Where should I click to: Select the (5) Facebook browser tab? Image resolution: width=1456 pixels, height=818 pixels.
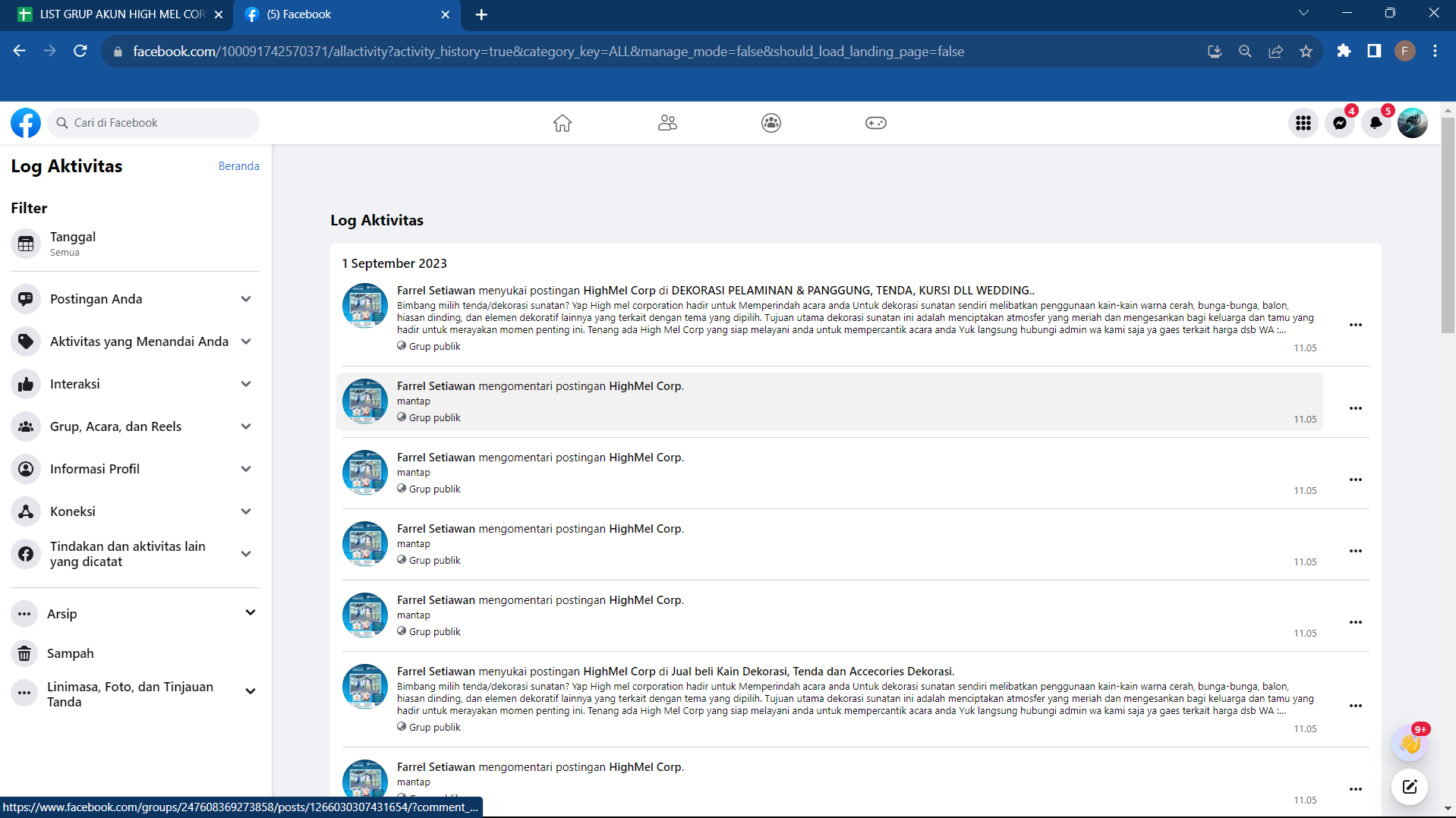click(348, 14)
